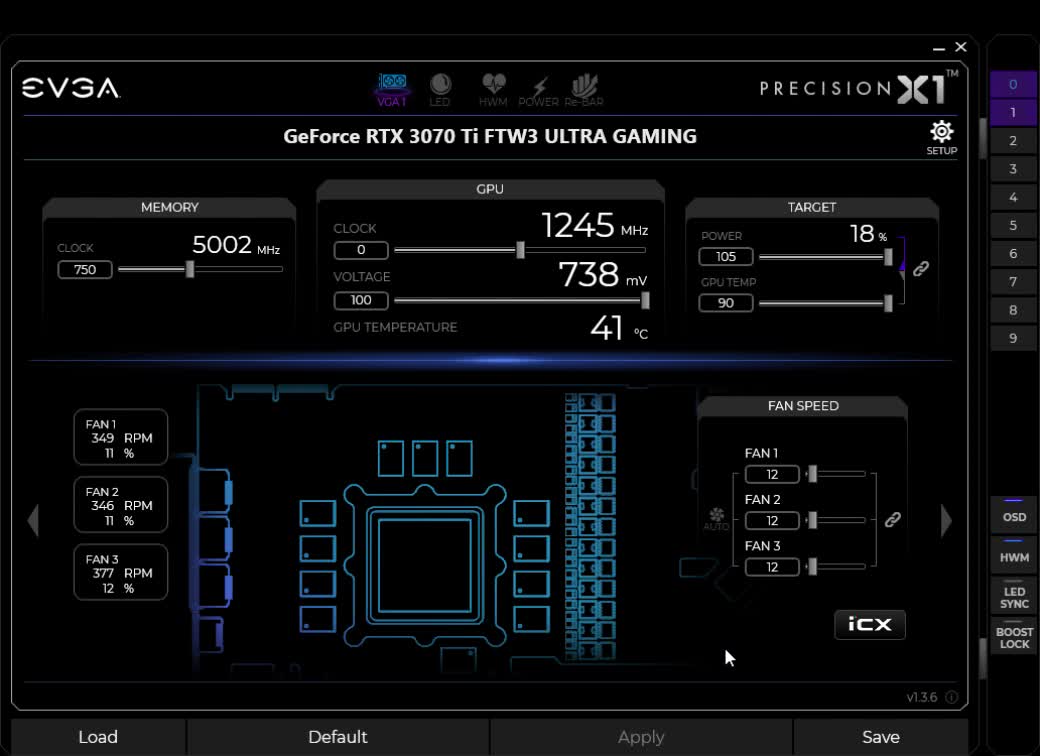Expand next page with right arrow
The height and width of the screenshot is (756, 1040).
946,522
